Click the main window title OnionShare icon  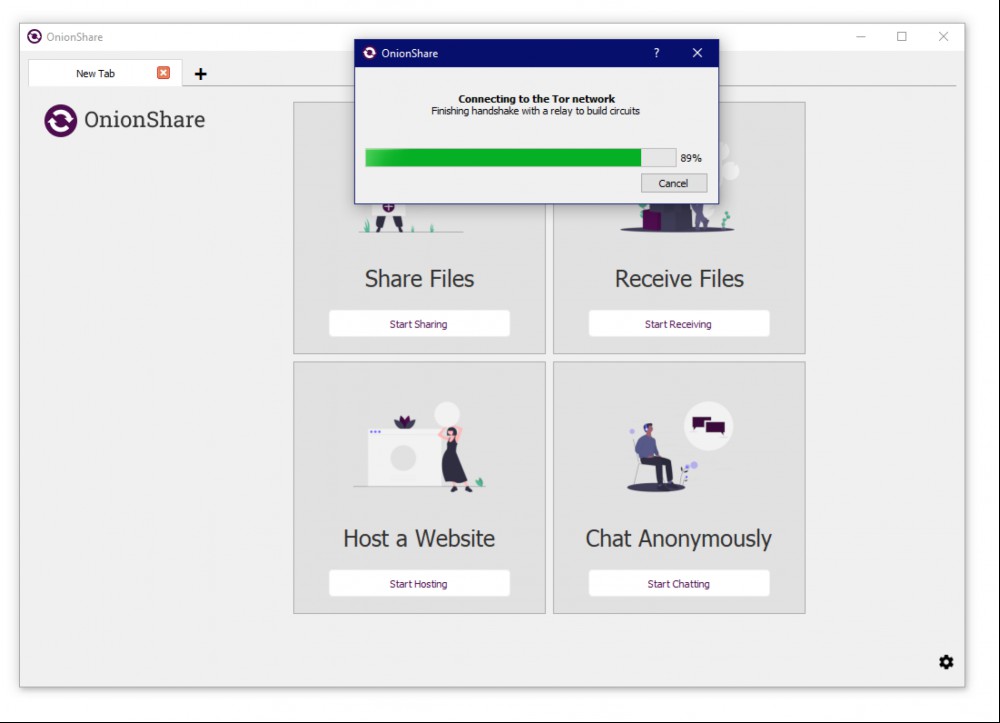tap(34, 37)
